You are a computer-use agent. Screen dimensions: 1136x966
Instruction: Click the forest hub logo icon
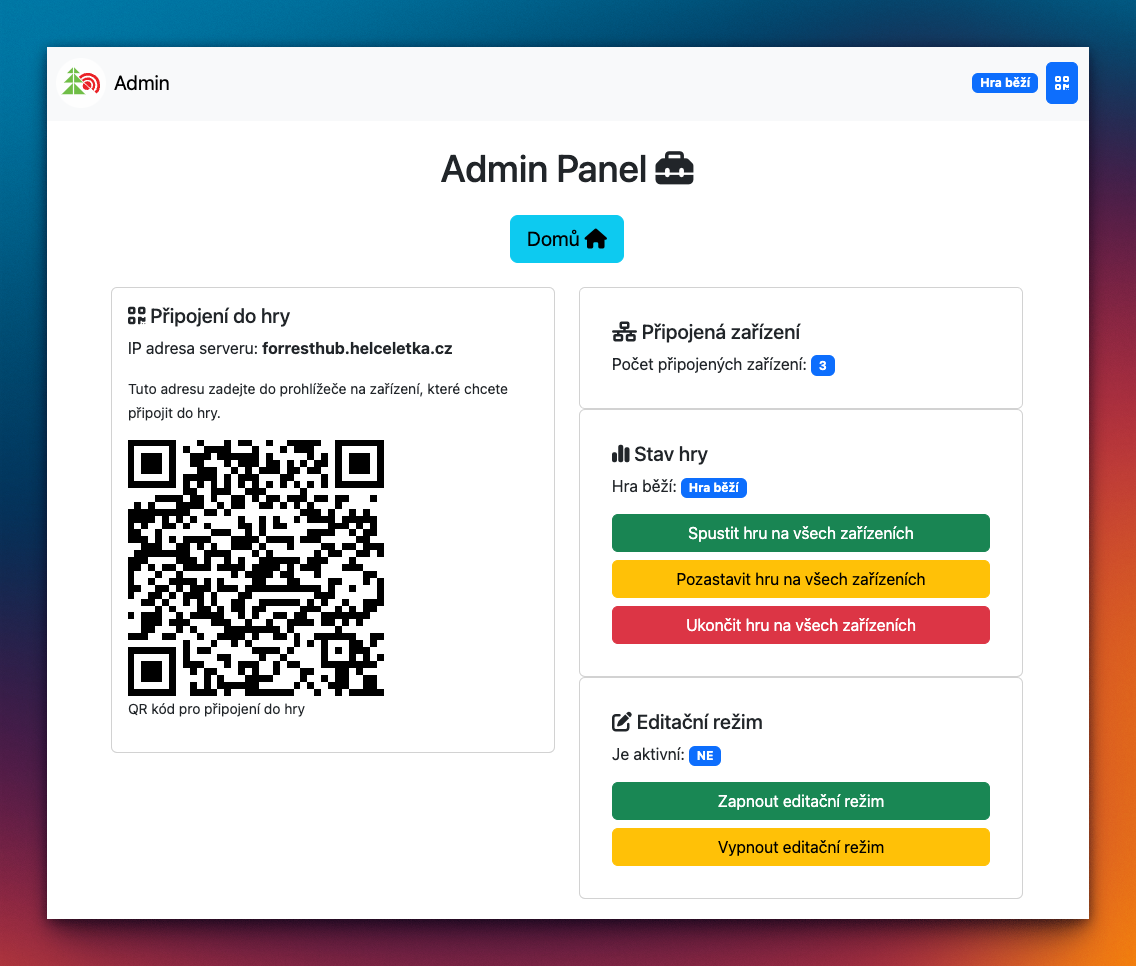[81, 83]
